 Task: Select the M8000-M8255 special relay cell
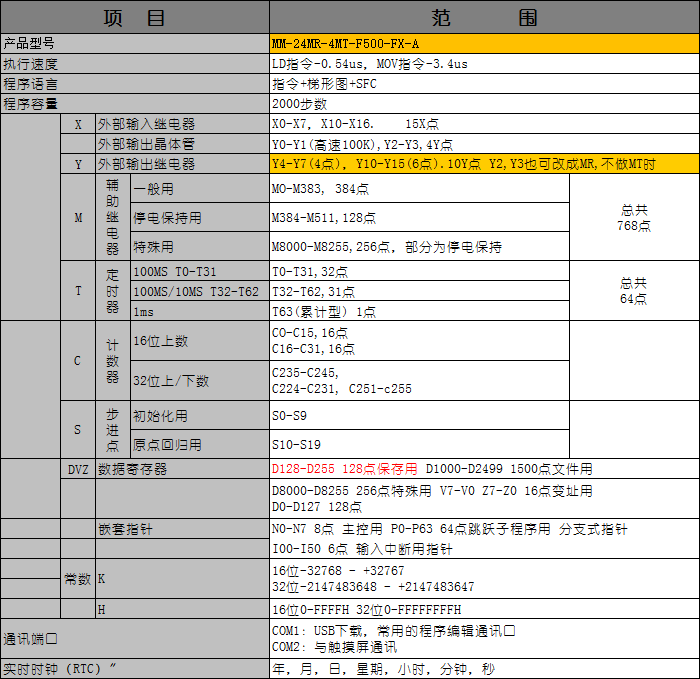pyautogui.click(x=419, y=247)
